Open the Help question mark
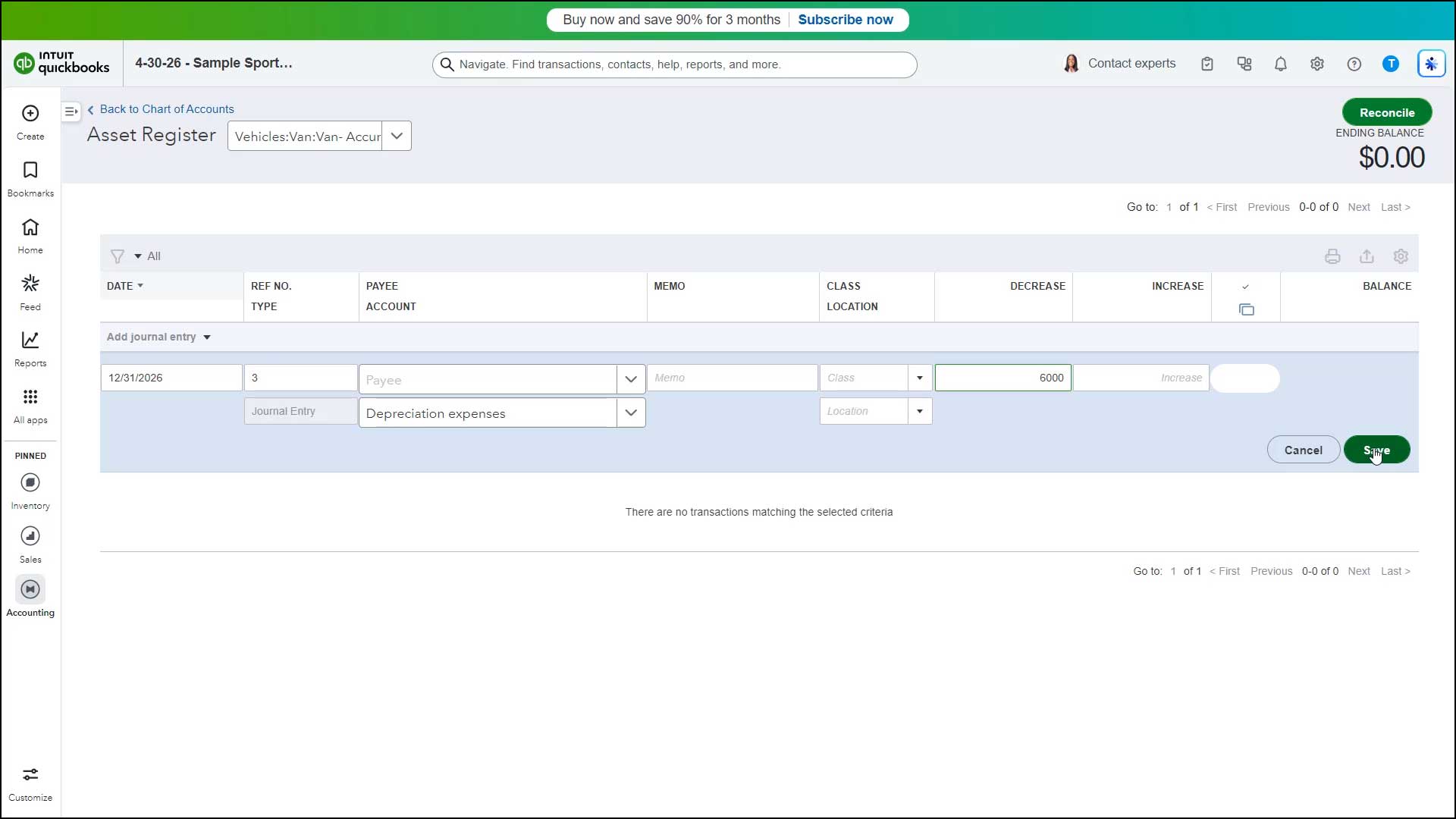 [1354, 64]
